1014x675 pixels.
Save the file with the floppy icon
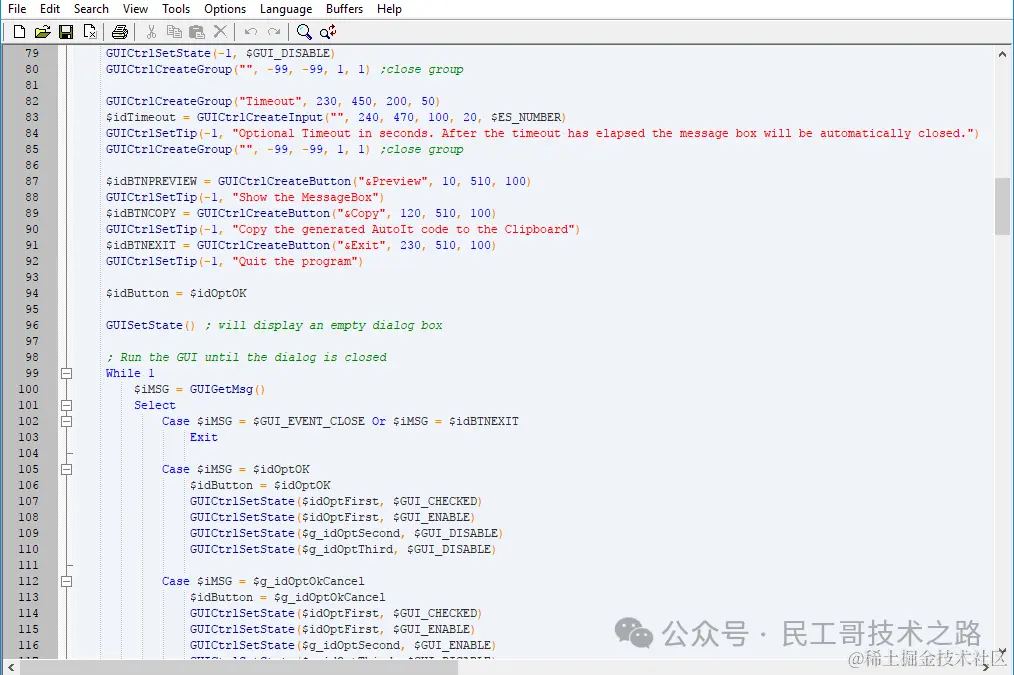pyautogui.click(x=66, y=31)
